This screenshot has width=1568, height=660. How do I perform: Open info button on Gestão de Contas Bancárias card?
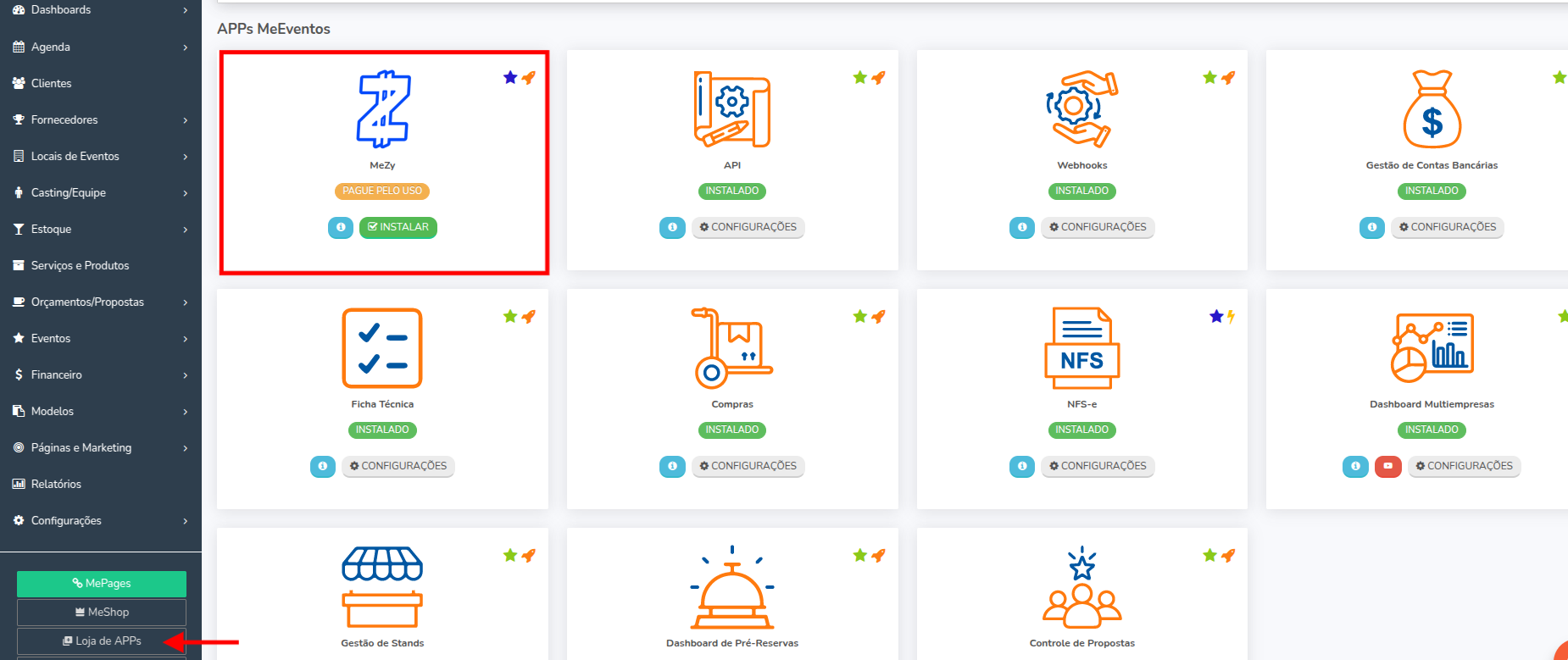click(1372, 227)
